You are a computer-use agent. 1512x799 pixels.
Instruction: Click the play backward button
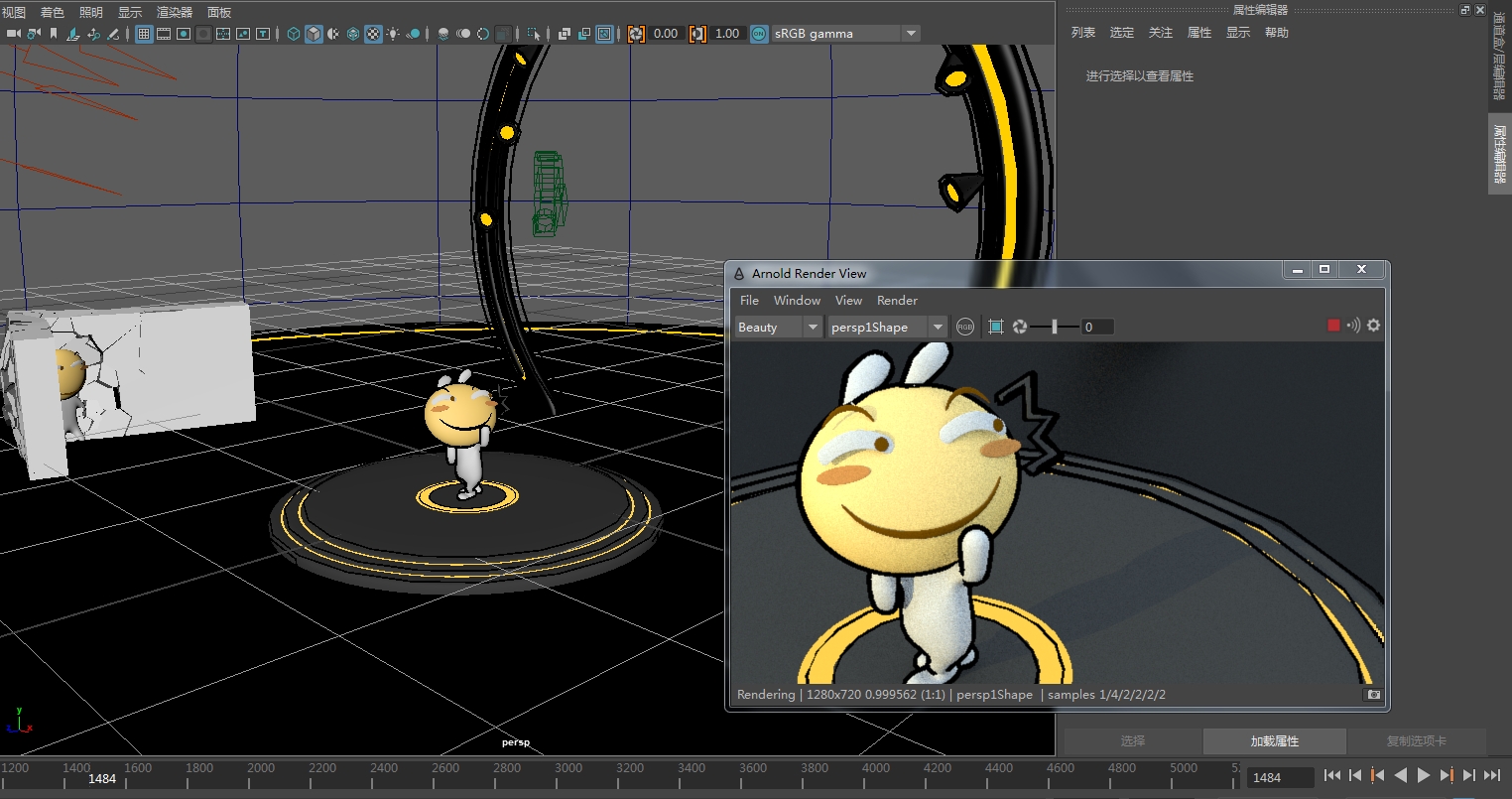[1401, 775]
